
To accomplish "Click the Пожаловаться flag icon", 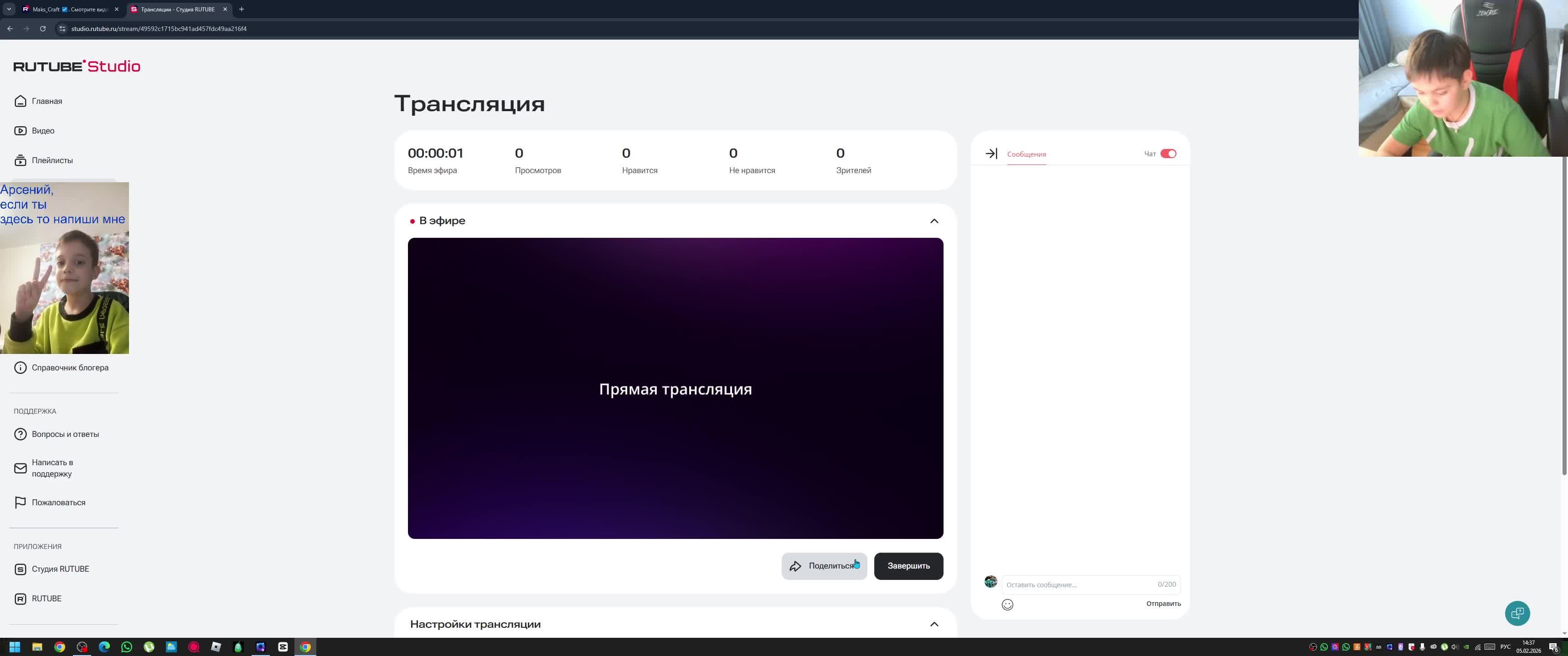I will click(x=20, y=502).
